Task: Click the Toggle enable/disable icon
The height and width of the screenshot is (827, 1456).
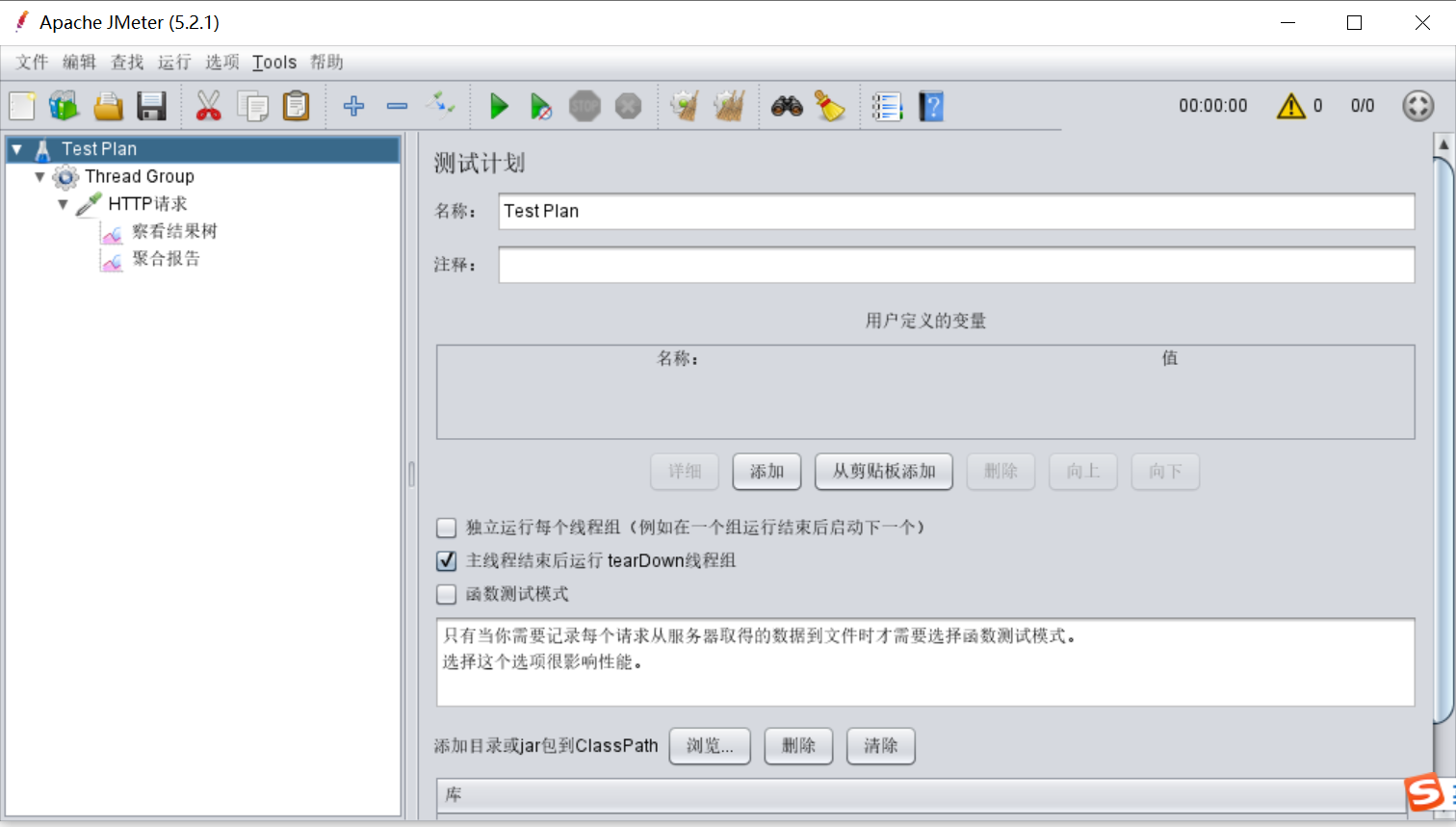Action: coord(441,104)
